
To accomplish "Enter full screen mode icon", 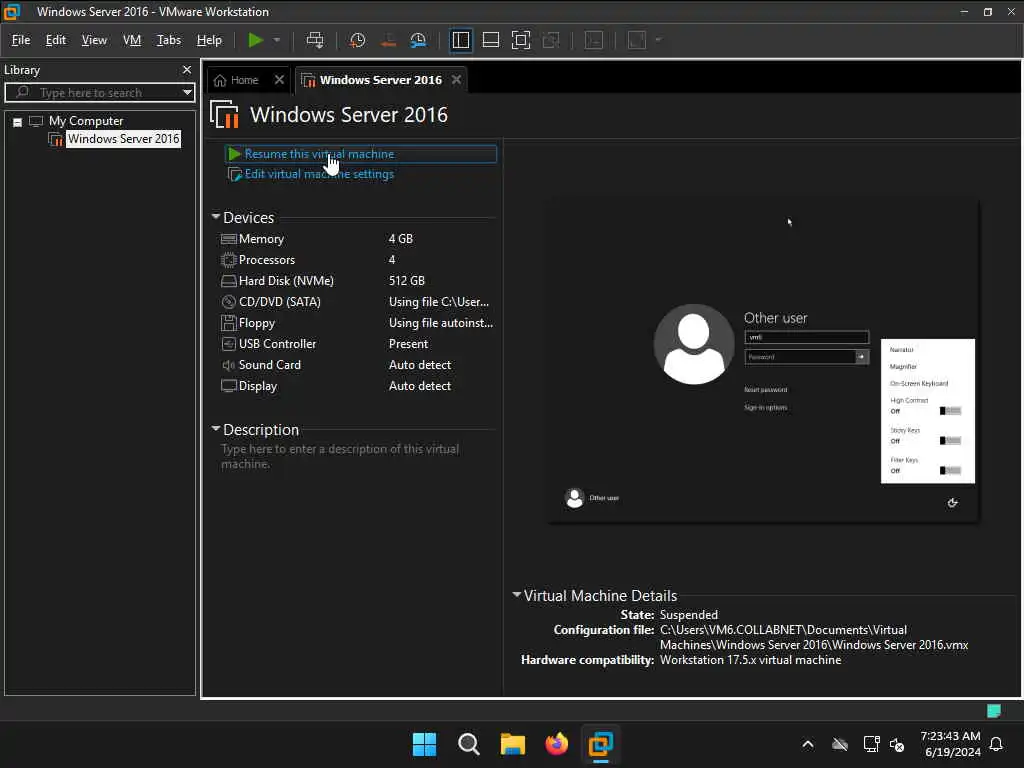I will [x=520, y=40].
